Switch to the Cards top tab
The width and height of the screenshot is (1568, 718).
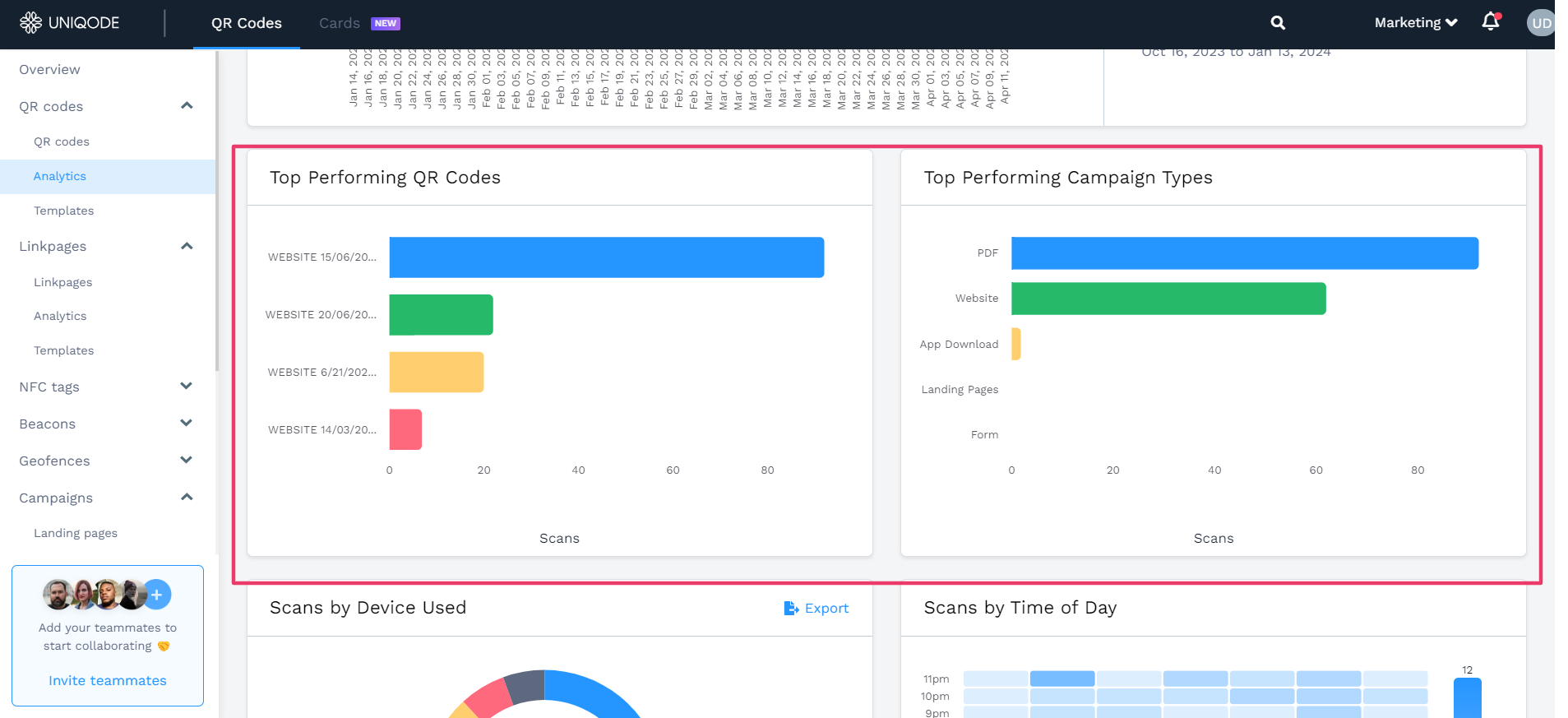tap(340, 23)
